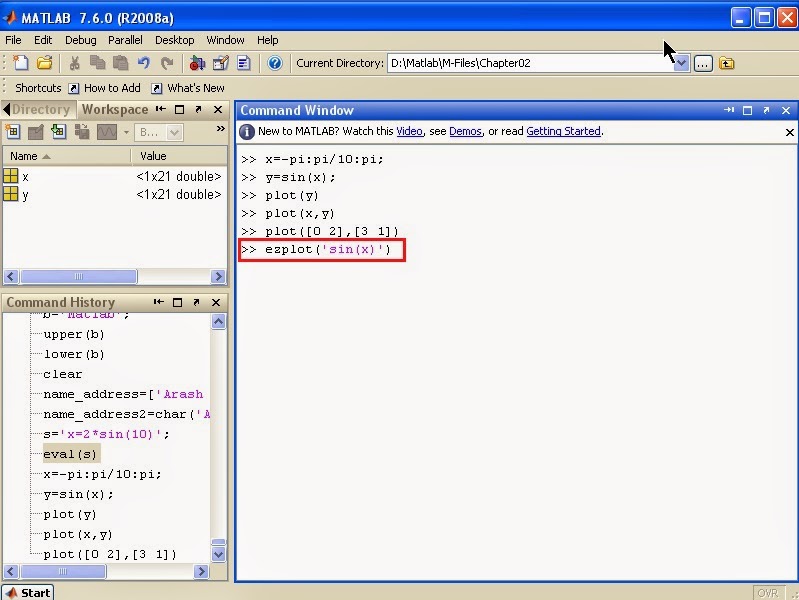Click the New variable workspace icon

click(x=13, y=132)
